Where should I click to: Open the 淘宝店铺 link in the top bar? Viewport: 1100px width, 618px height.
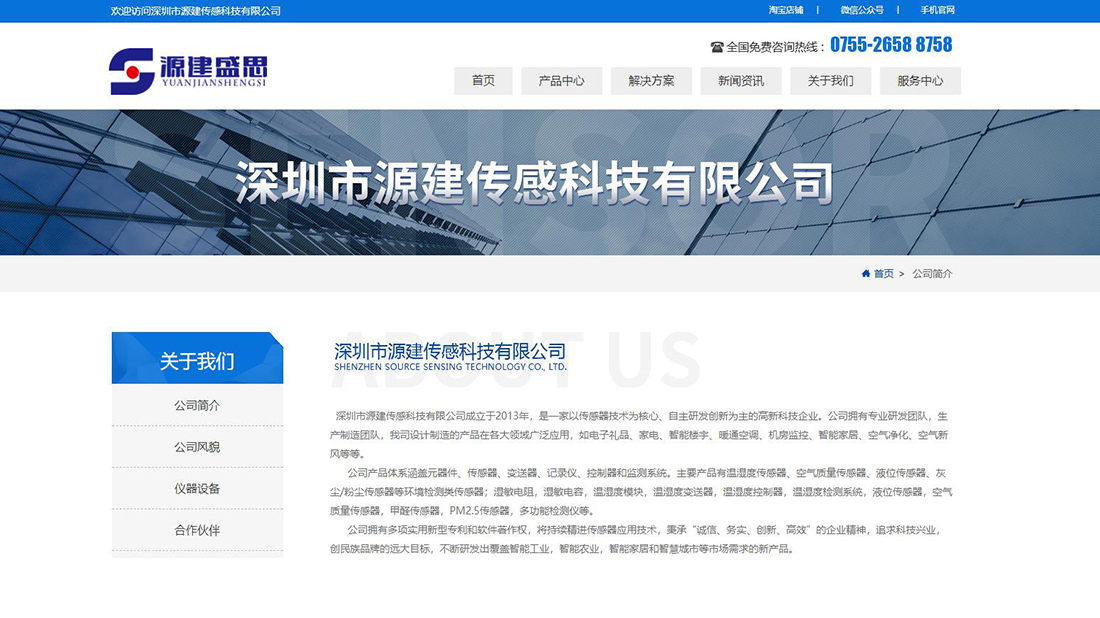[x=786, y=10]
